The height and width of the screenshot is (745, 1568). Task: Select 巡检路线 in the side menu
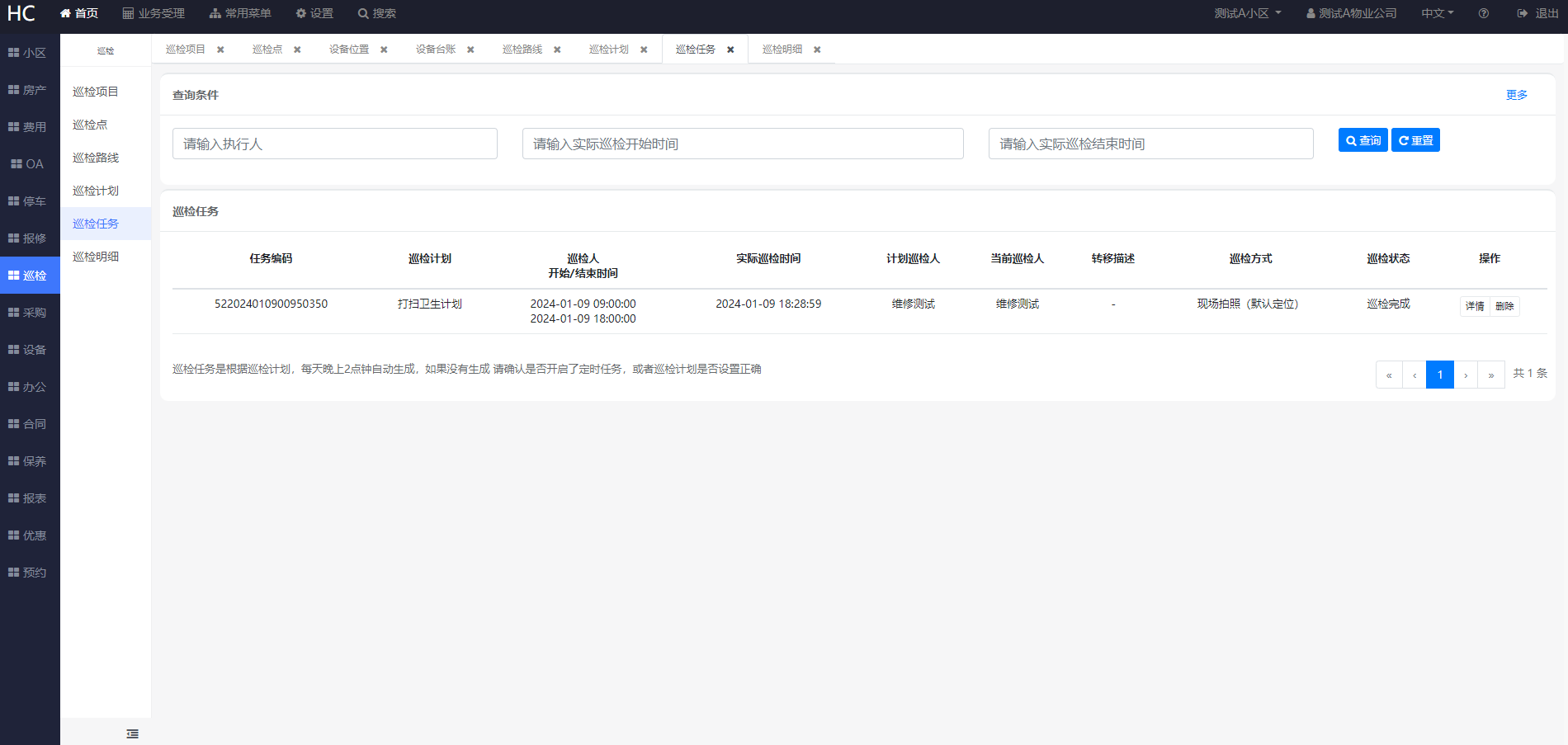click(96, 158)
